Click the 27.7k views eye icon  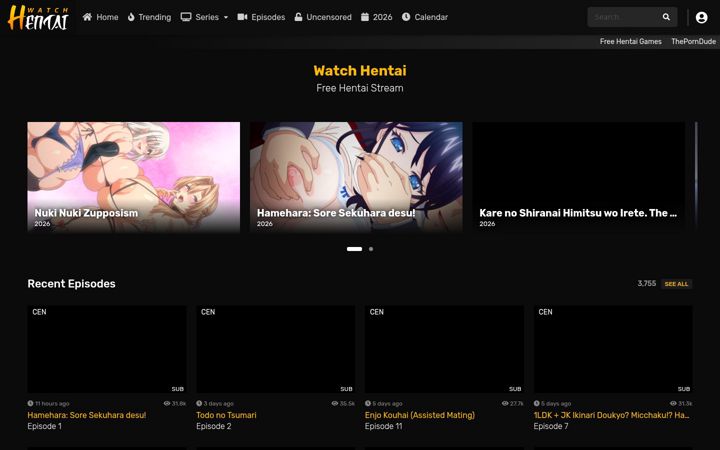pyautogui.click(x=505, y=404)
